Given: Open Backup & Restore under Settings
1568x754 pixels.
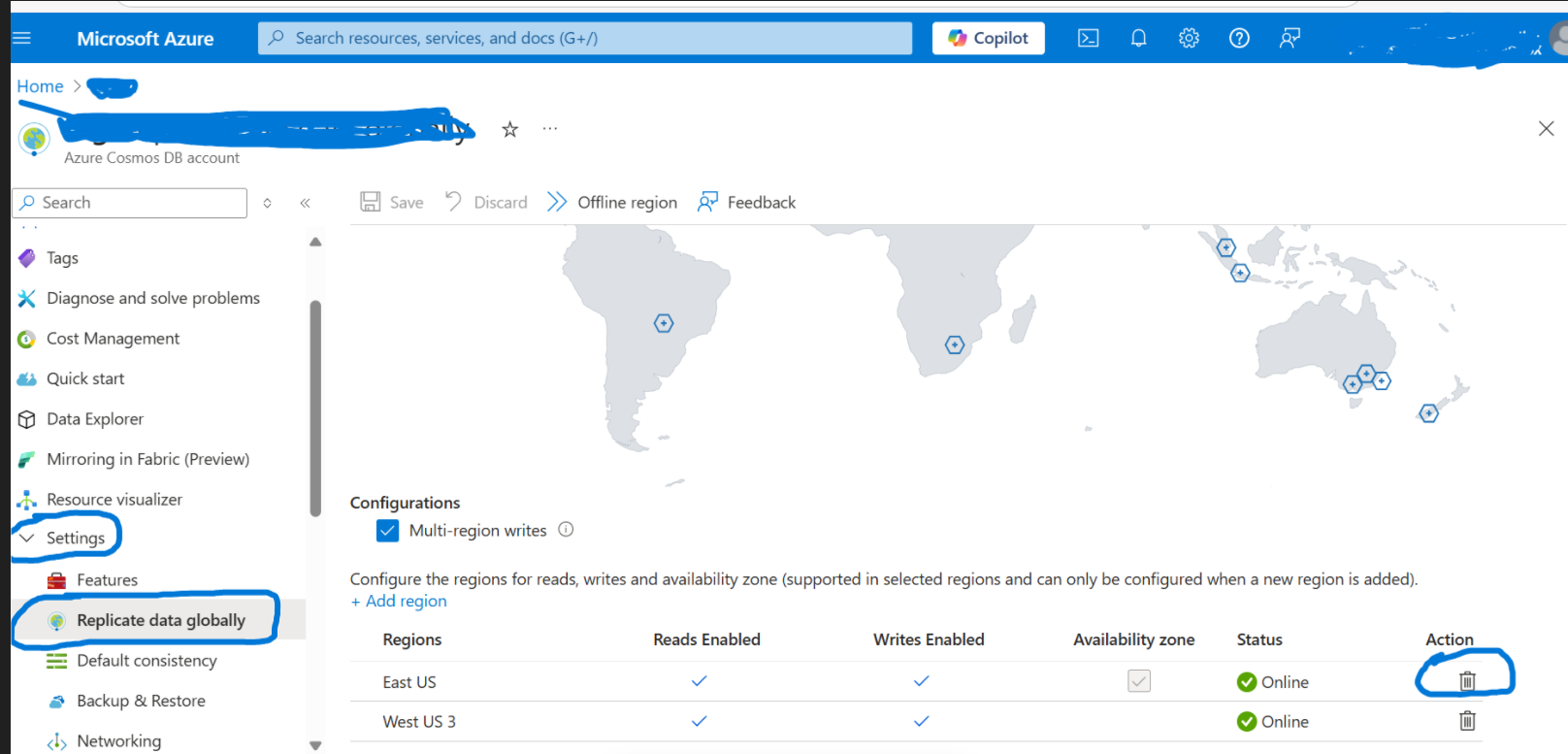Looking at the screenshot, I should [x=141, y=701].
